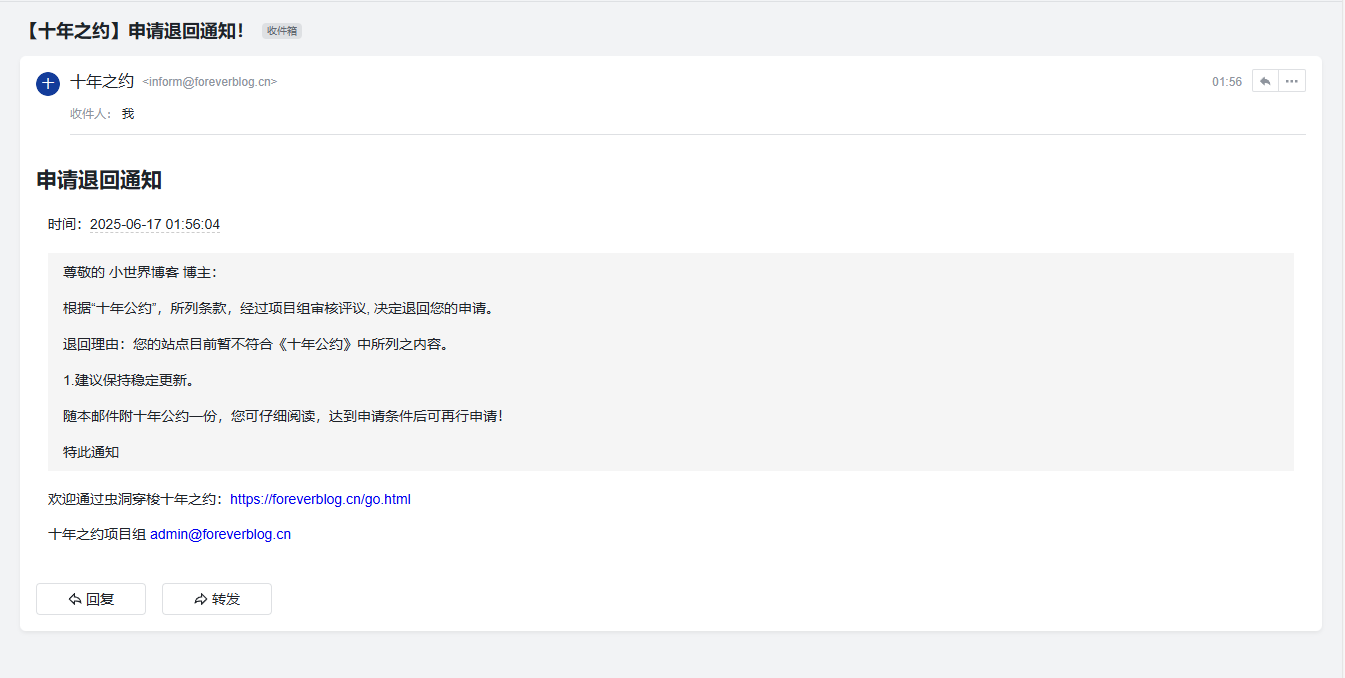Screen dimensions: 1345x678
Task: Click the sender address inform@foreverblog.cn
Action: point(208,82)
